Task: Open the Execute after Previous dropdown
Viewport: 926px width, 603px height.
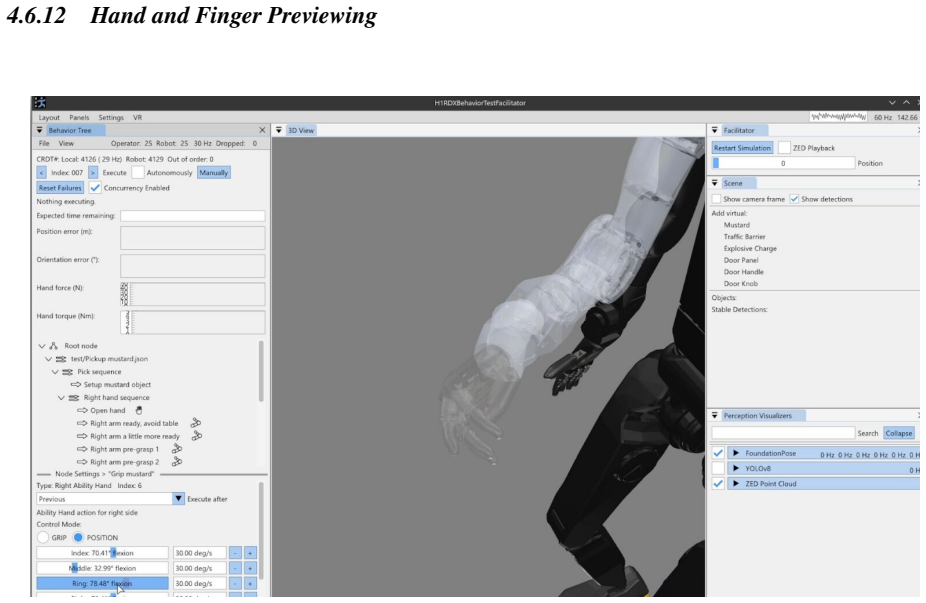Action: (x=178, y=499)
